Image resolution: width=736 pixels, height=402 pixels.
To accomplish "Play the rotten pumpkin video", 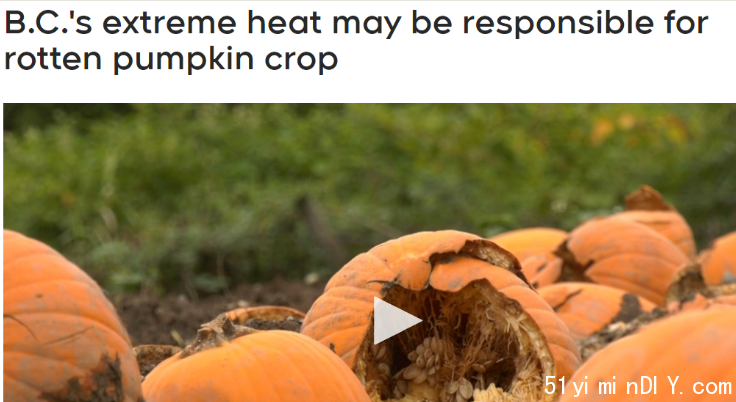I will click(397, 321).
